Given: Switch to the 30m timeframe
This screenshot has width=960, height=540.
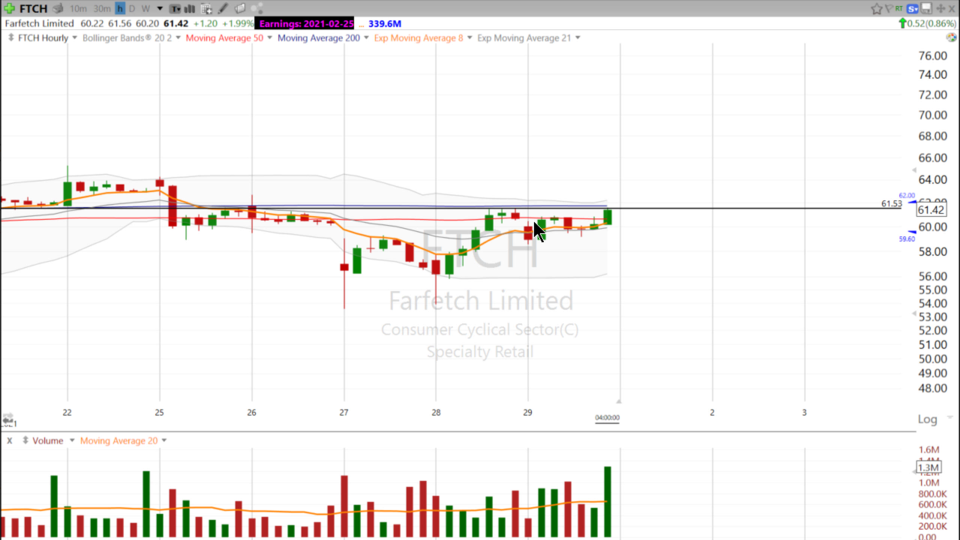Looking at the screenshot, I should 102,9.
